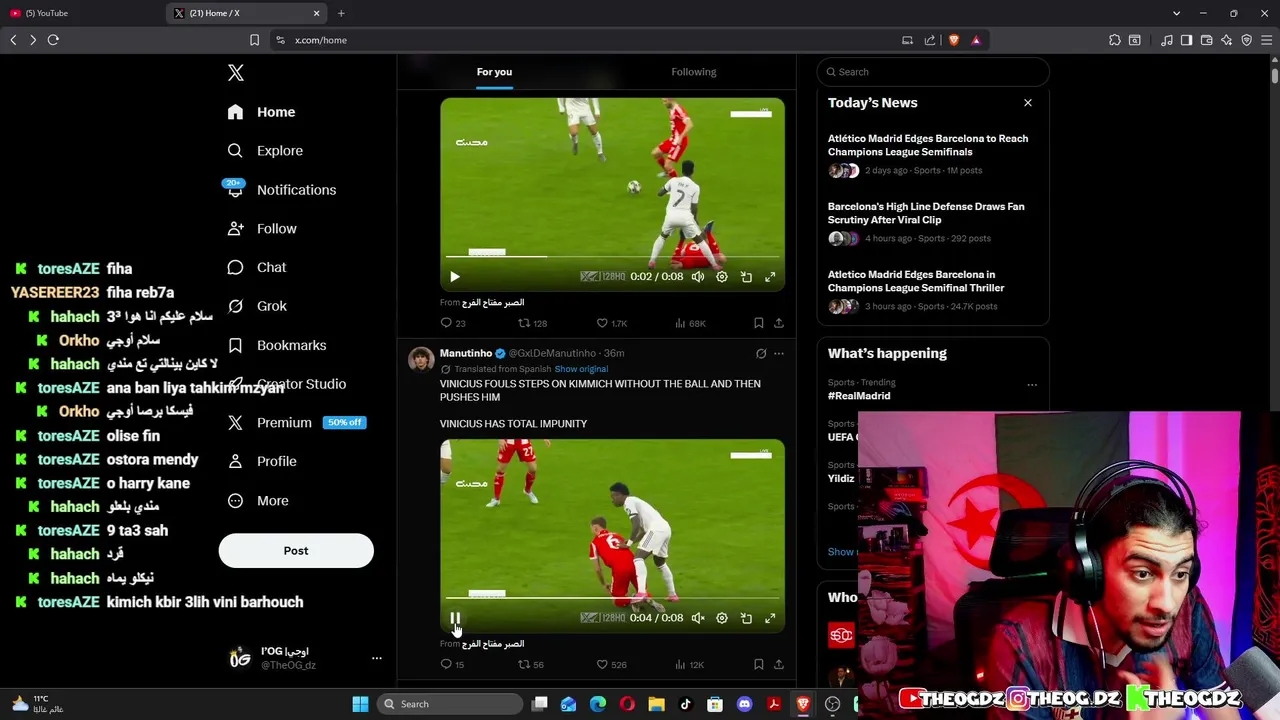Play the upper video

click(454, 277)
